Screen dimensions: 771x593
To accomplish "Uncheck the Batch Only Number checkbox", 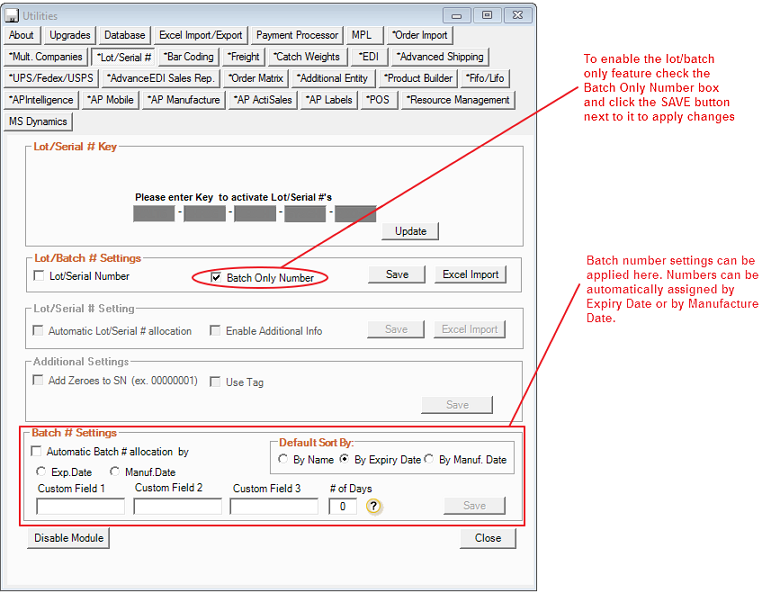I will [216, 278].
